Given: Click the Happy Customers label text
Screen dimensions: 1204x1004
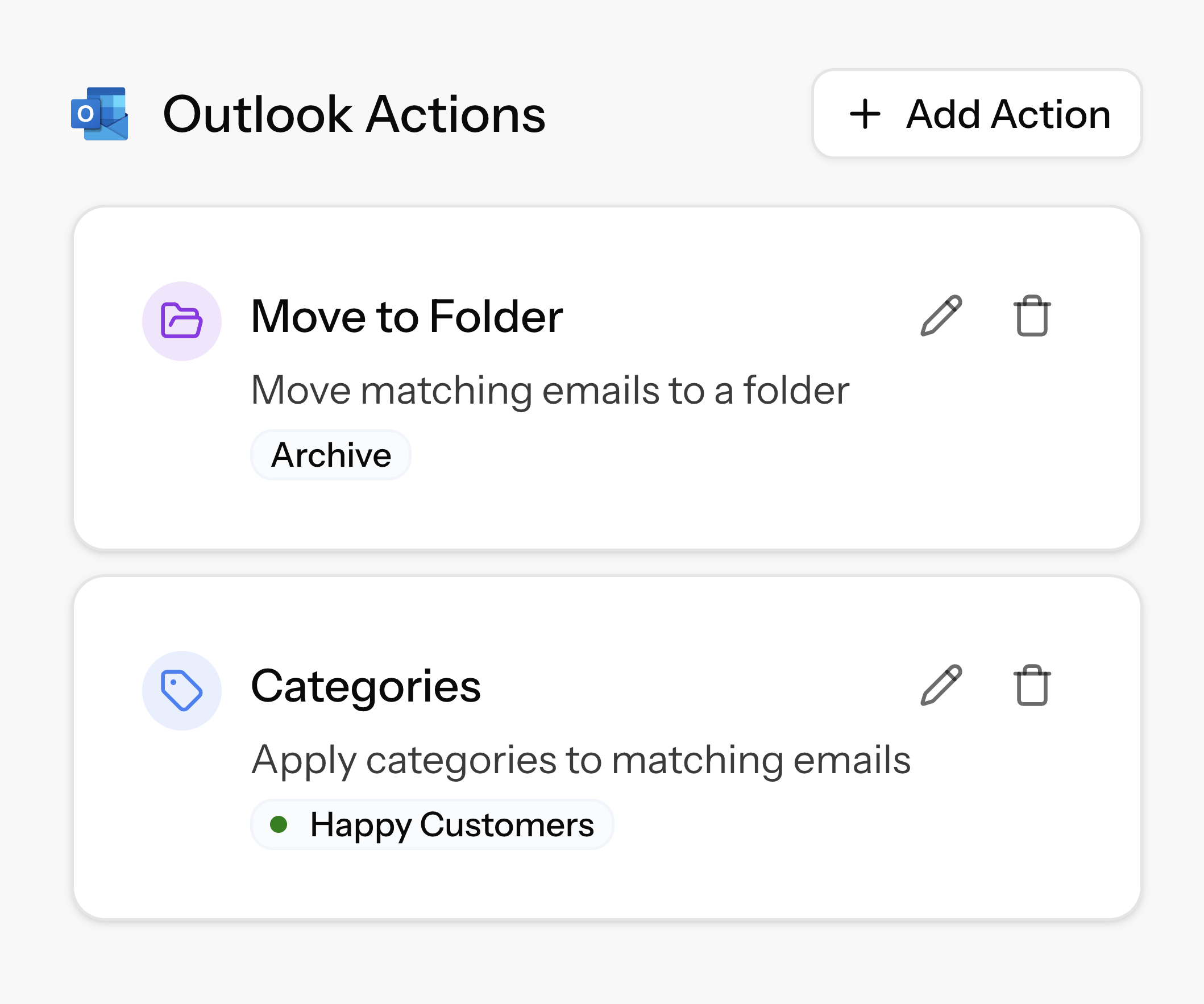Looking at the screenshot, I should tap(452, 825).
